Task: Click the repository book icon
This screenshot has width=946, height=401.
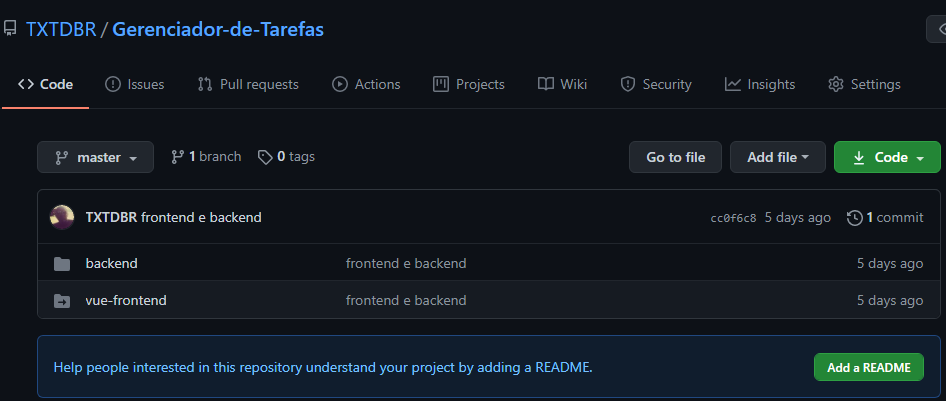Action: pyautogui.click(x=9, y=28)
